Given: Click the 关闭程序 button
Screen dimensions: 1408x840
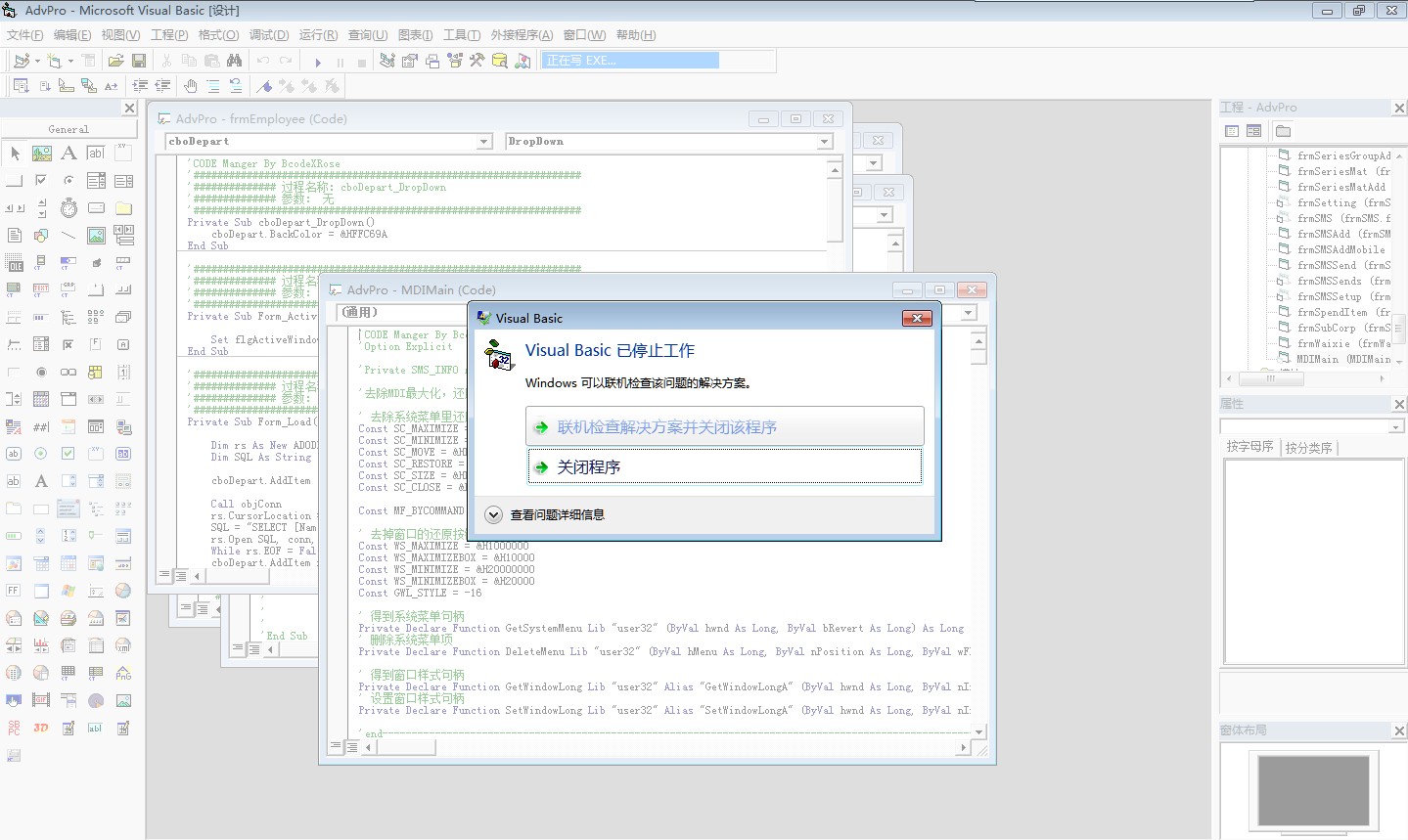Looking at the screenshot, I should (x=725, y=466).
